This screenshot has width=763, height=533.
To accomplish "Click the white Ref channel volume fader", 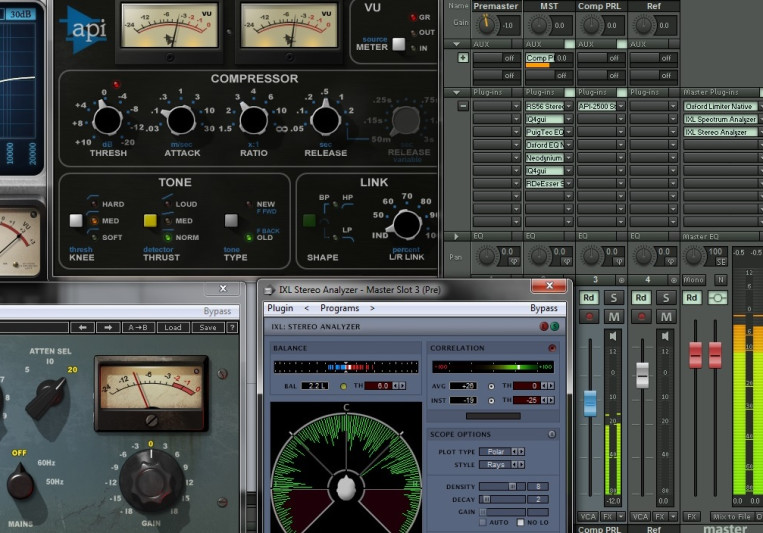I will point(642,375).
